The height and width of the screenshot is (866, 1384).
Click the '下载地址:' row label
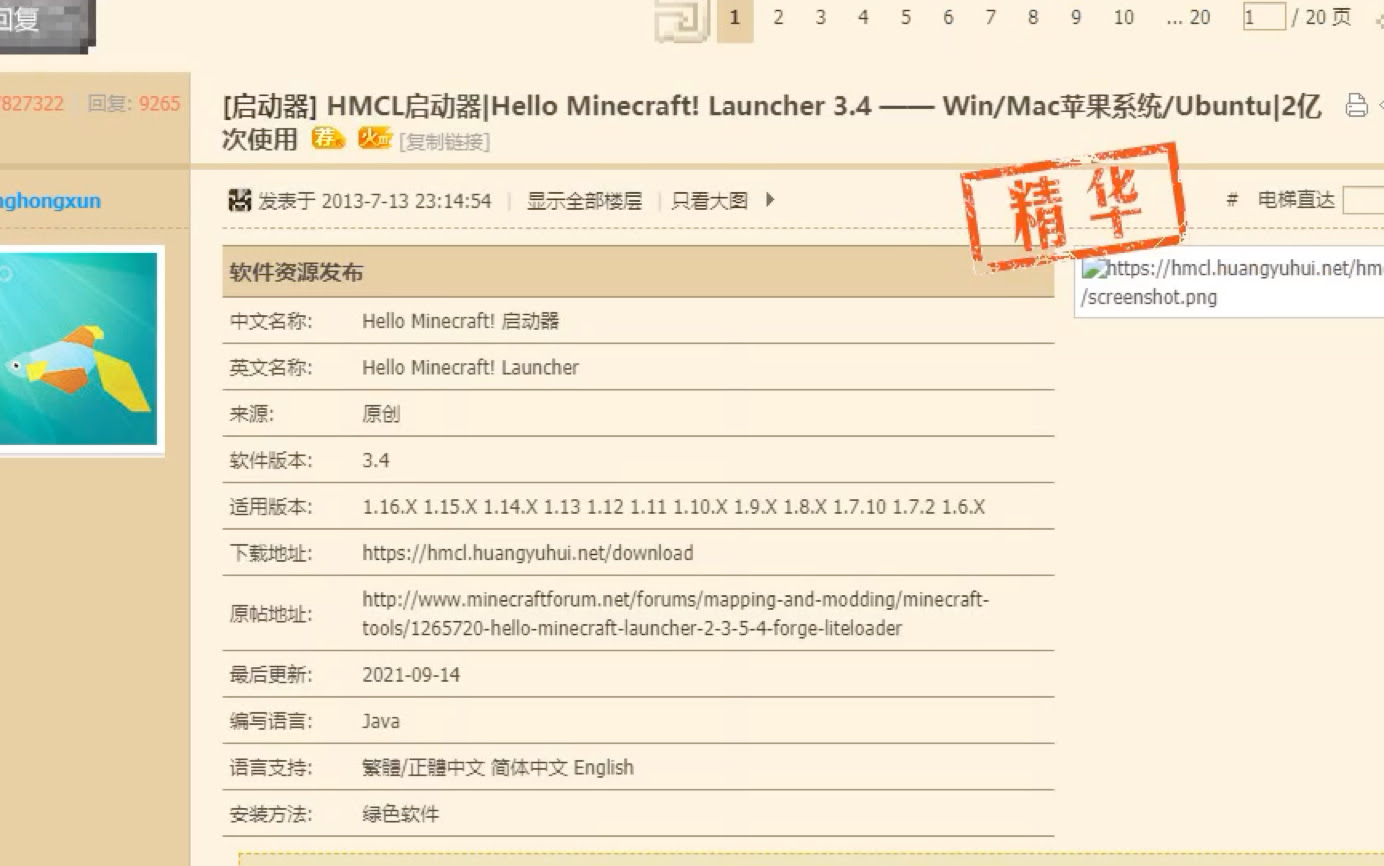pyautogui.click(x=271, y=553)
